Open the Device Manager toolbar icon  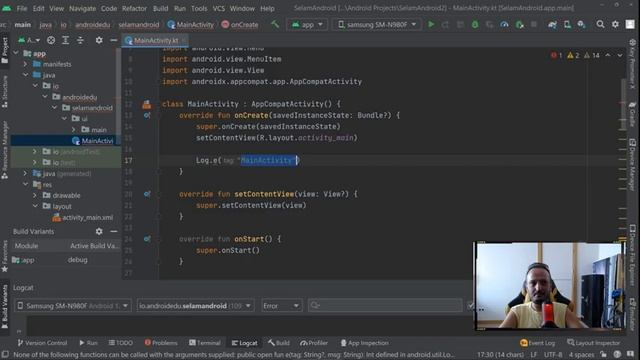pos(567,24)
